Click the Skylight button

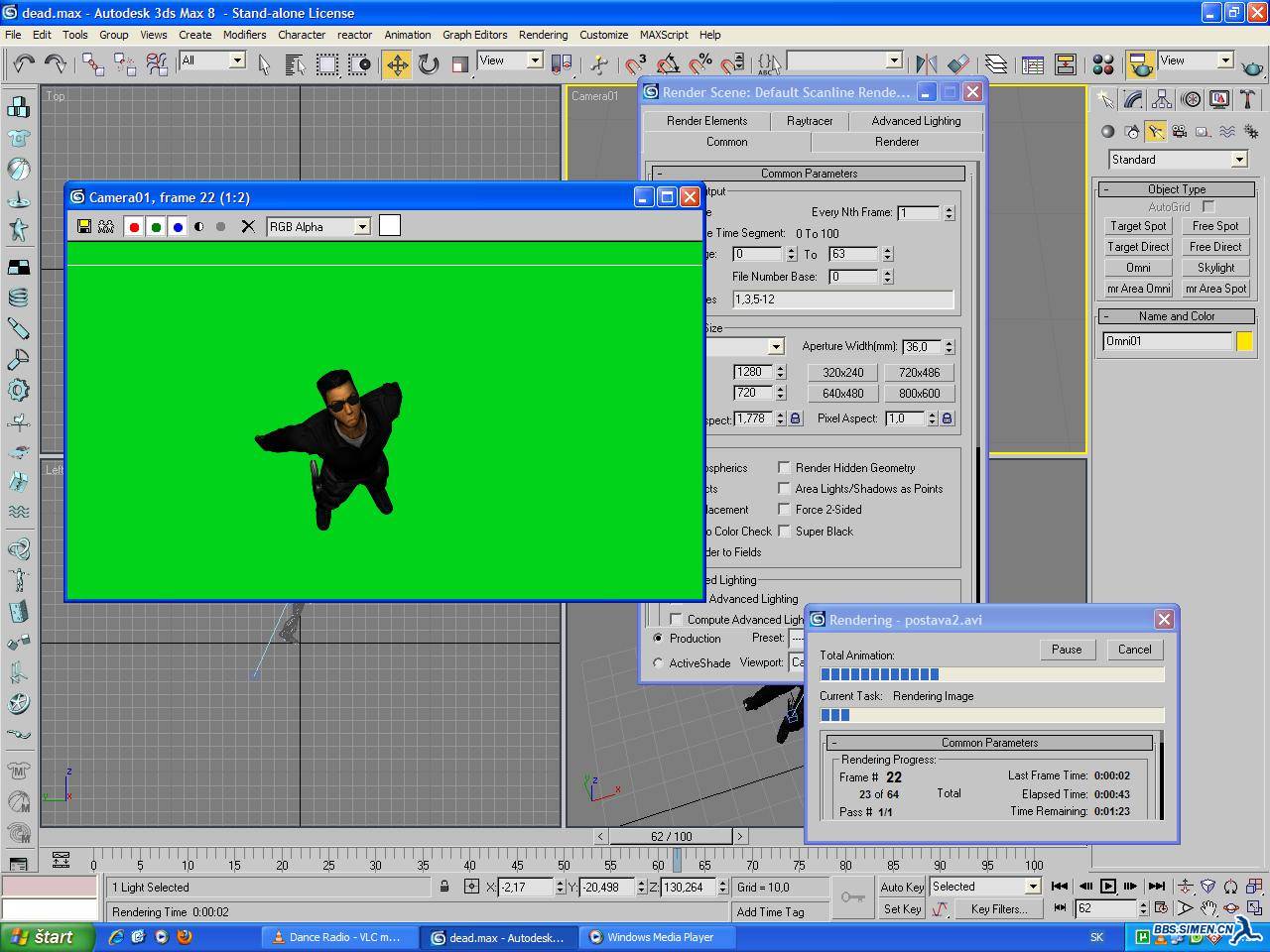[x=1215, y=268]
